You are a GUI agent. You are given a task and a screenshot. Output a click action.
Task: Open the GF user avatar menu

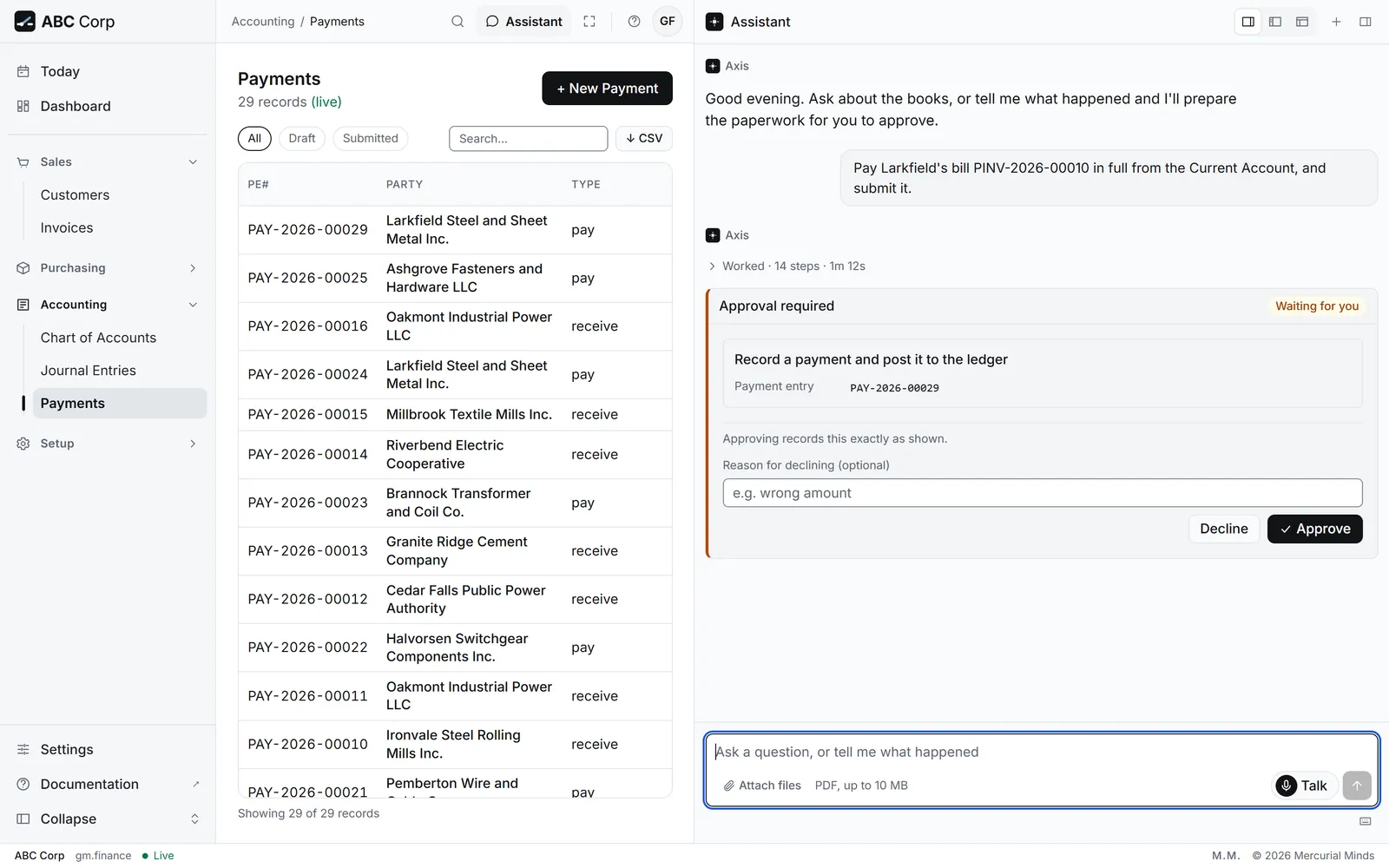(668, 22)
